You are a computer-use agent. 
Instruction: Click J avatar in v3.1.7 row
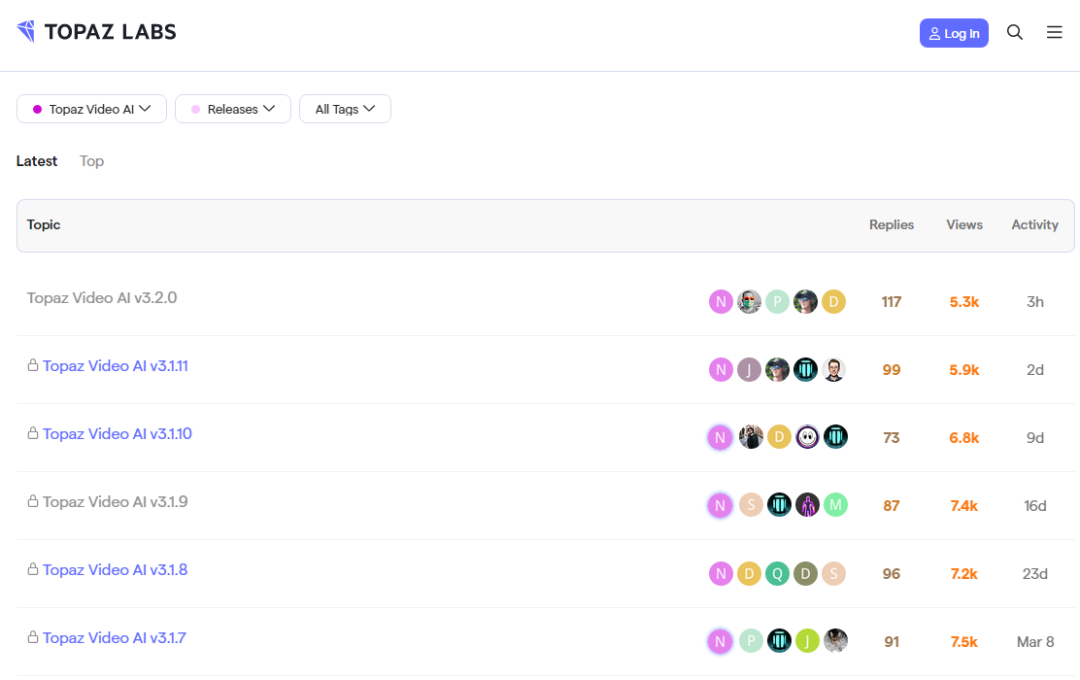point(807,641)
